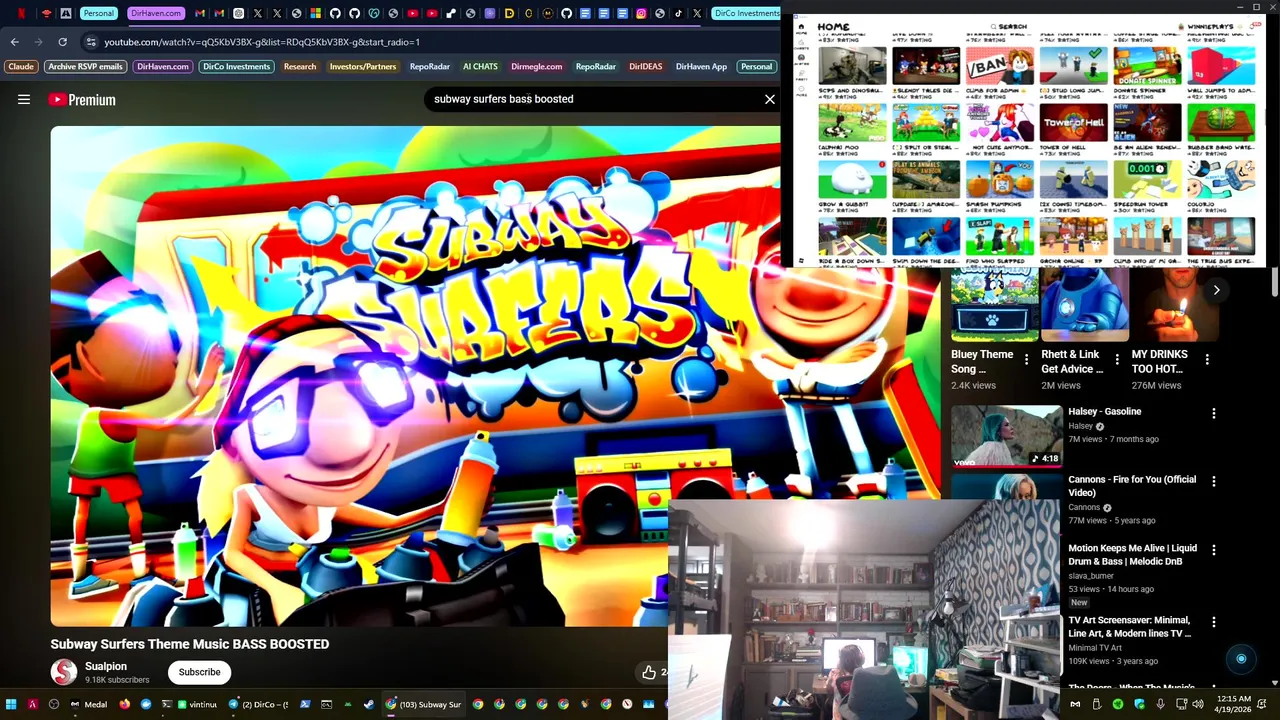Open the Charts icon in Roblox sidebar
This screenshot has height=720, width=1280.
pos(801,44)
